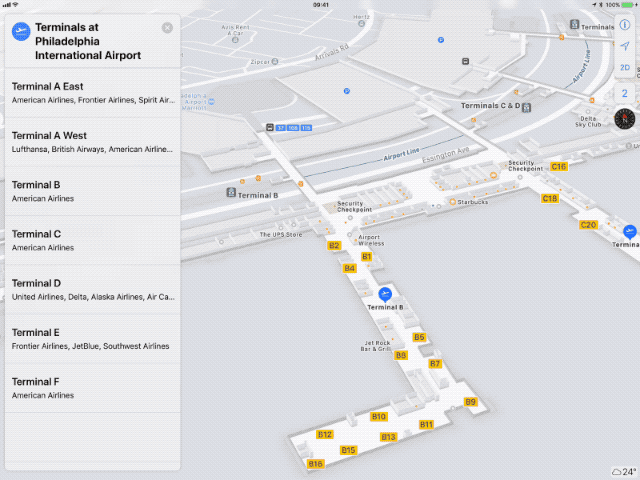Viewport: 640px width, 480px height.
Task: Select gate B1 marker
Action: click(x=367, y=256)
